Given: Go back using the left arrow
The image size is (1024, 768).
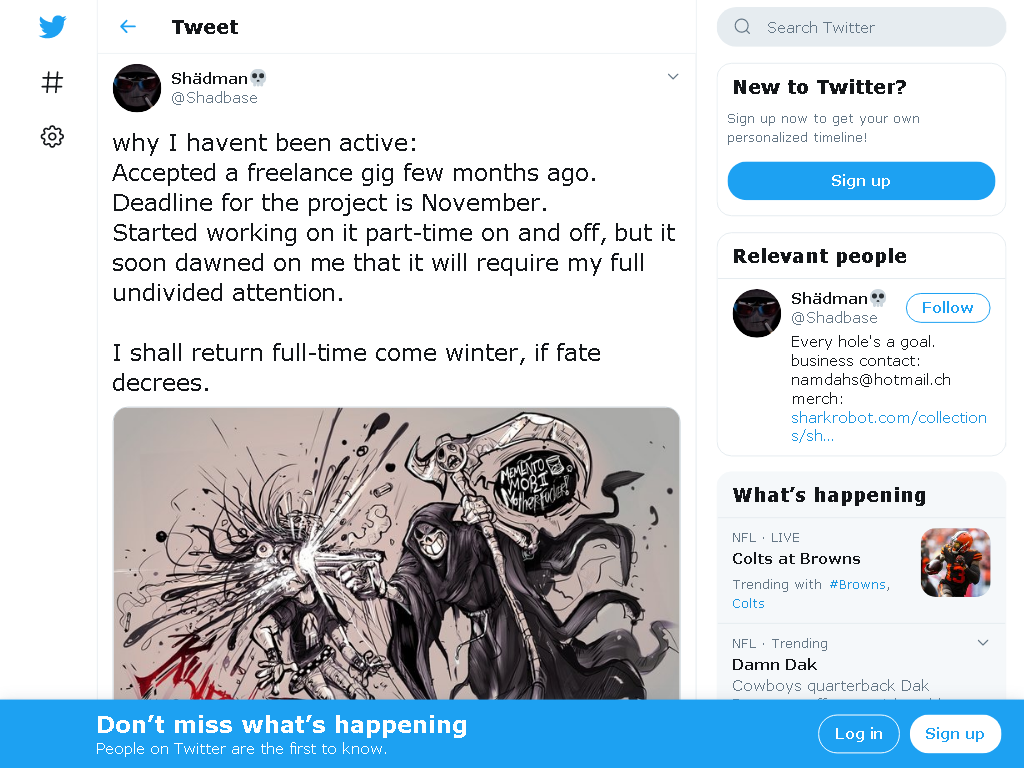Looking at the screenshot, I should 128,27.
